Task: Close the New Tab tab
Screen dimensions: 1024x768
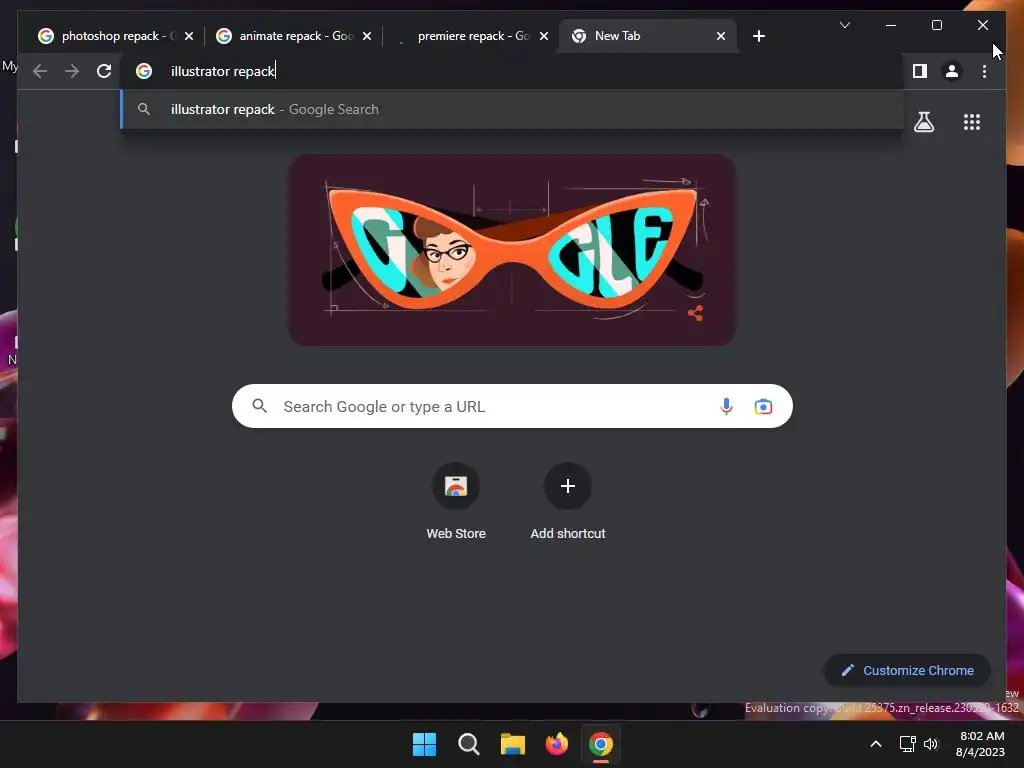Action: point(721,36)
